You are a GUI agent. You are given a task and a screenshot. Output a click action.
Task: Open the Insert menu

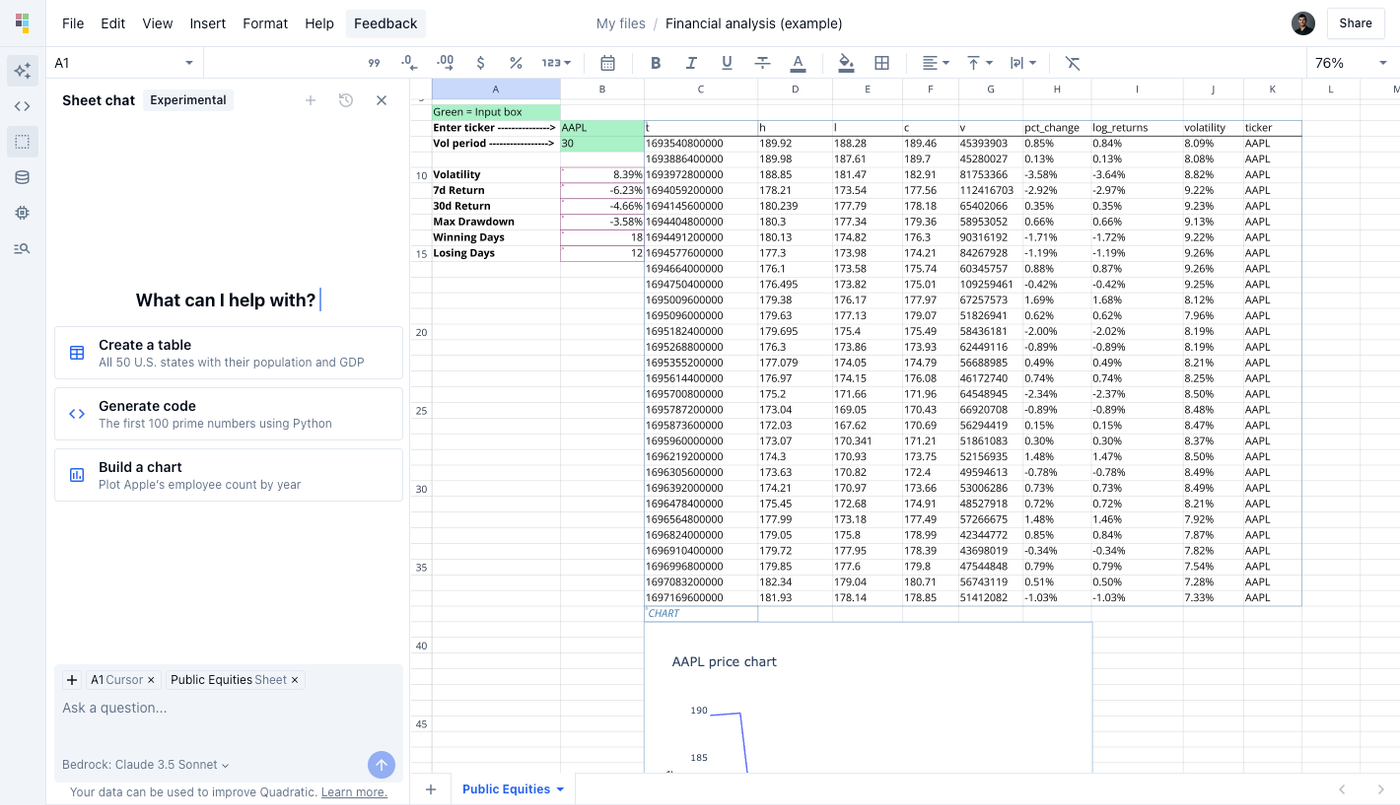(x=208, y=23)
